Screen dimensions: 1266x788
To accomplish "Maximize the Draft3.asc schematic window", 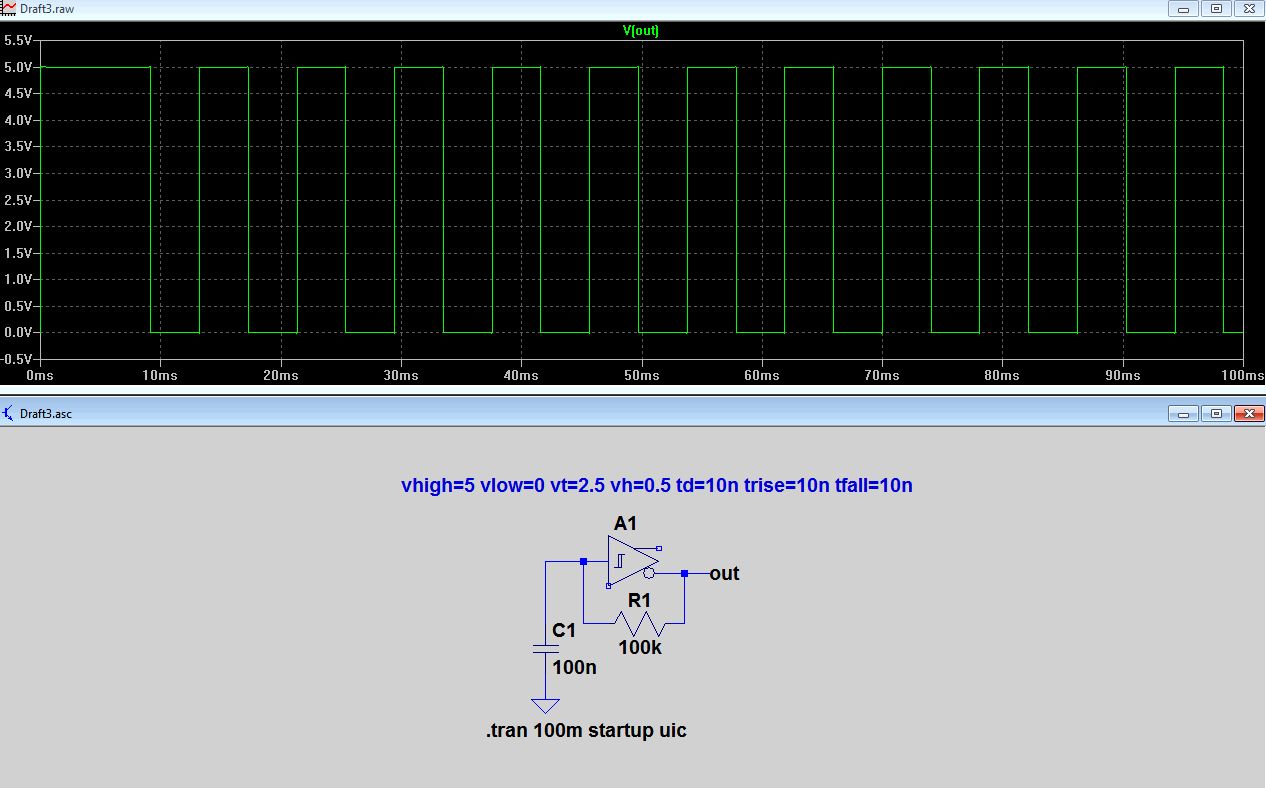I will click(x=1216, y=413).
